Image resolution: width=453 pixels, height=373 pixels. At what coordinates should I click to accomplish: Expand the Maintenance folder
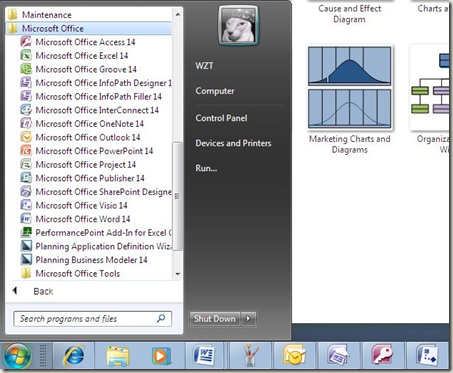tap(89, 15)
